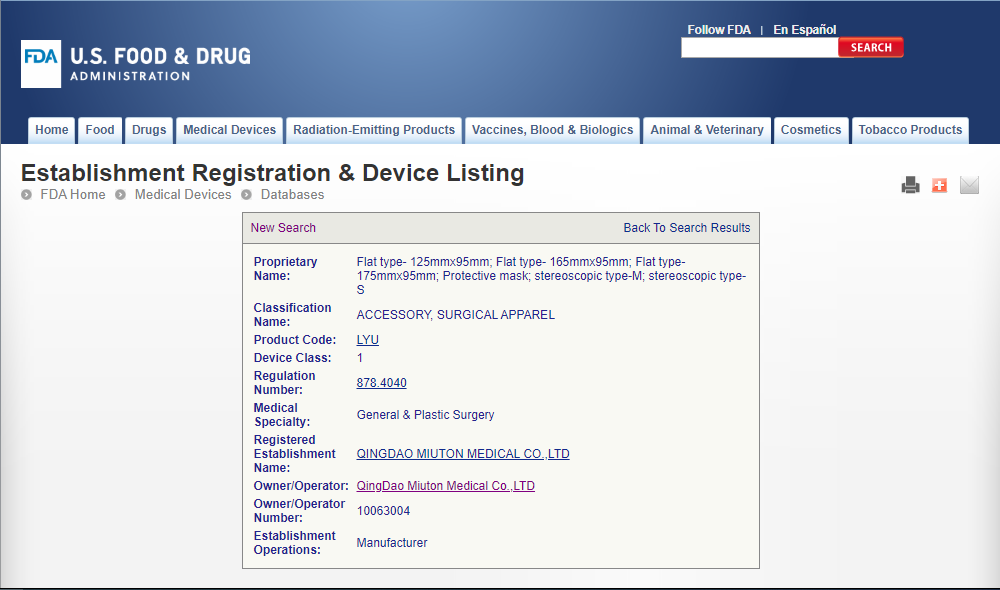
Task: Click General & Plastic Surgery value
Action: click(x=425, y=415)
